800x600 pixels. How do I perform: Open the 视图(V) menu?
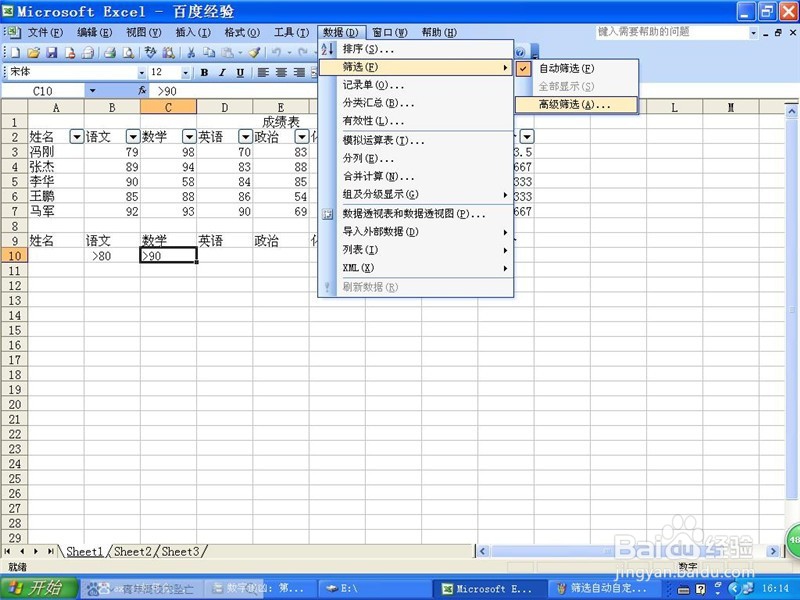[x=143, y=32]
